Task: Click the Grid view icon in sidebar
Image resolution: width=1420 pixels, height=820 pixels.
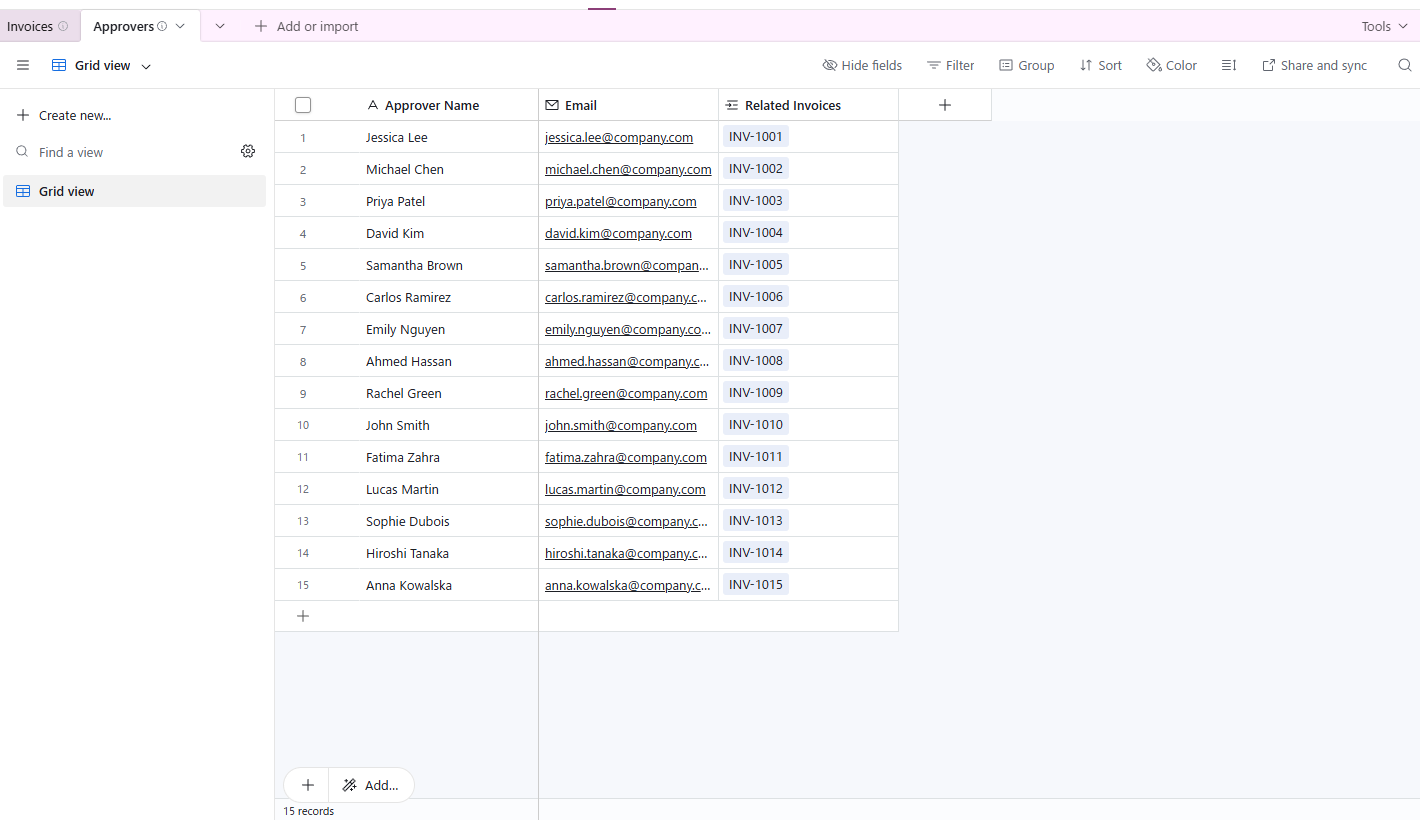Action: coord(23,191)
